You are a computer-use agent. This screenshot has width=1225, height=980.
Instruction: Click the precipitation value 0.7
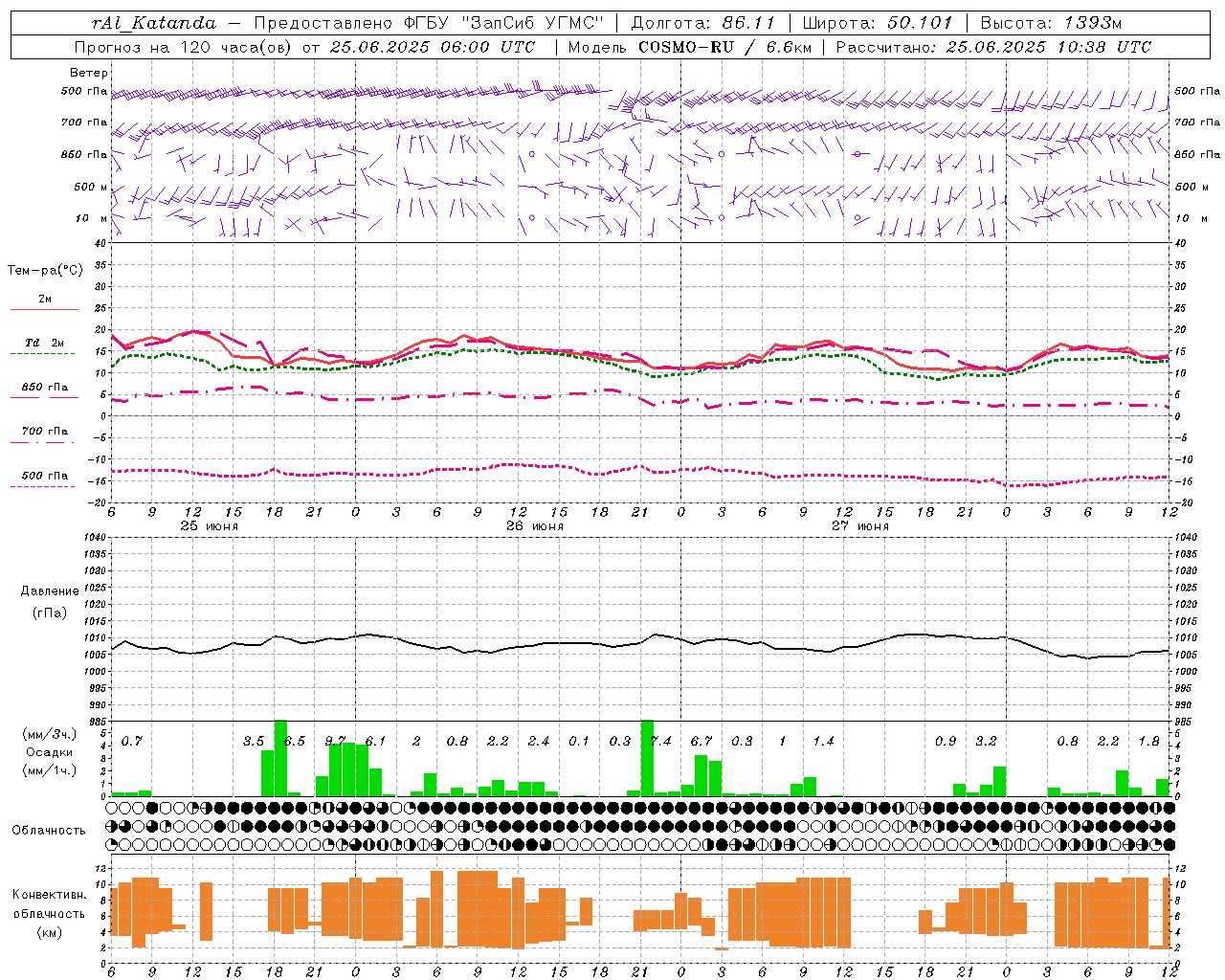pos(132,741)
